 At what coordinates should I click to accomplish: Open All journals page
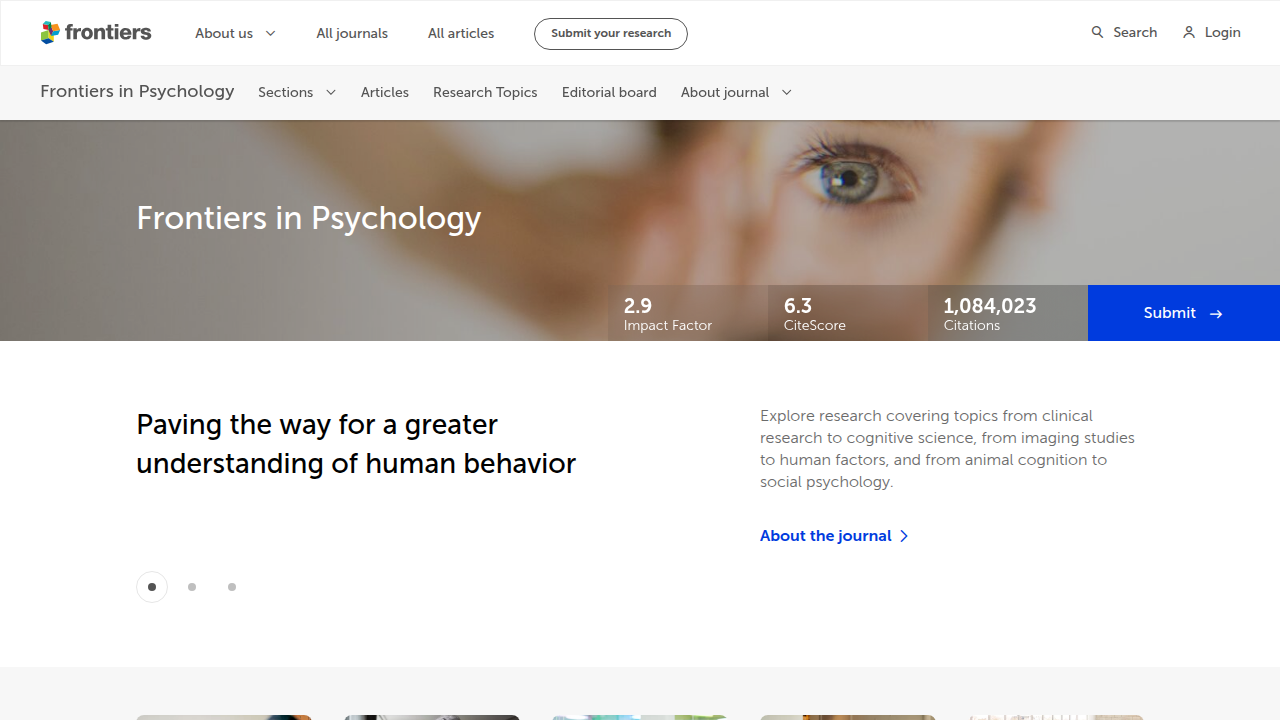[x=352, y=33]
